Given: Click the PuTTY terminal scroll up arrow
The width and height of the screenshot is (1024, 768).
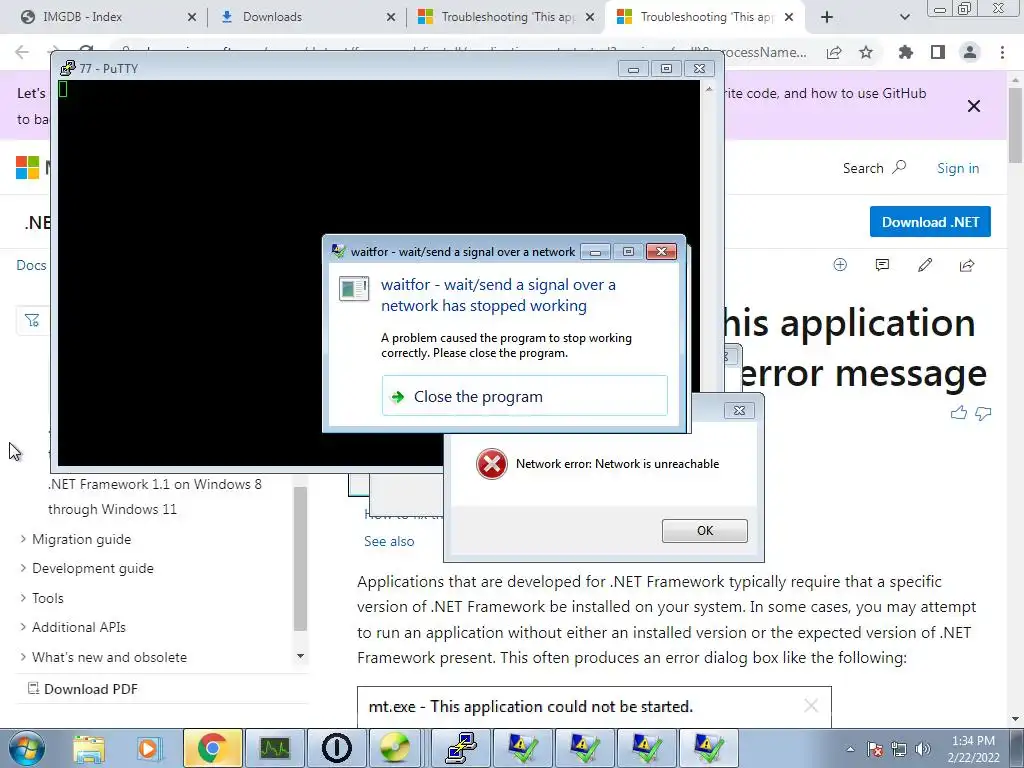Looking at the screenshot, I should (709, 88).
